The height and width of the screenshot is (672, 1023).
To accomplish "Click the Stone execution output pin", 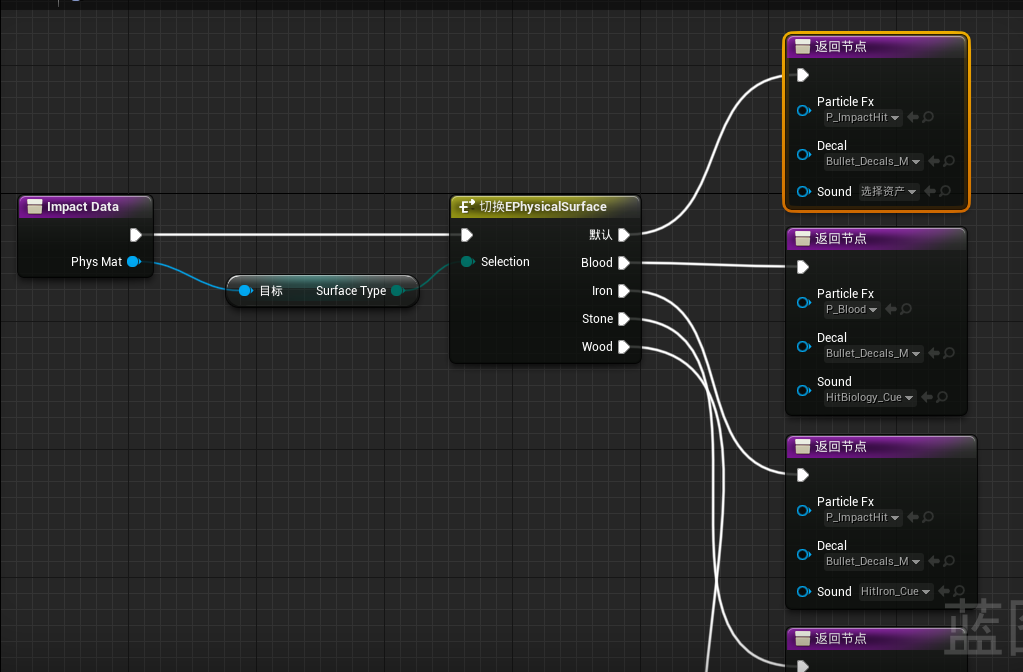I will point(624,318).
